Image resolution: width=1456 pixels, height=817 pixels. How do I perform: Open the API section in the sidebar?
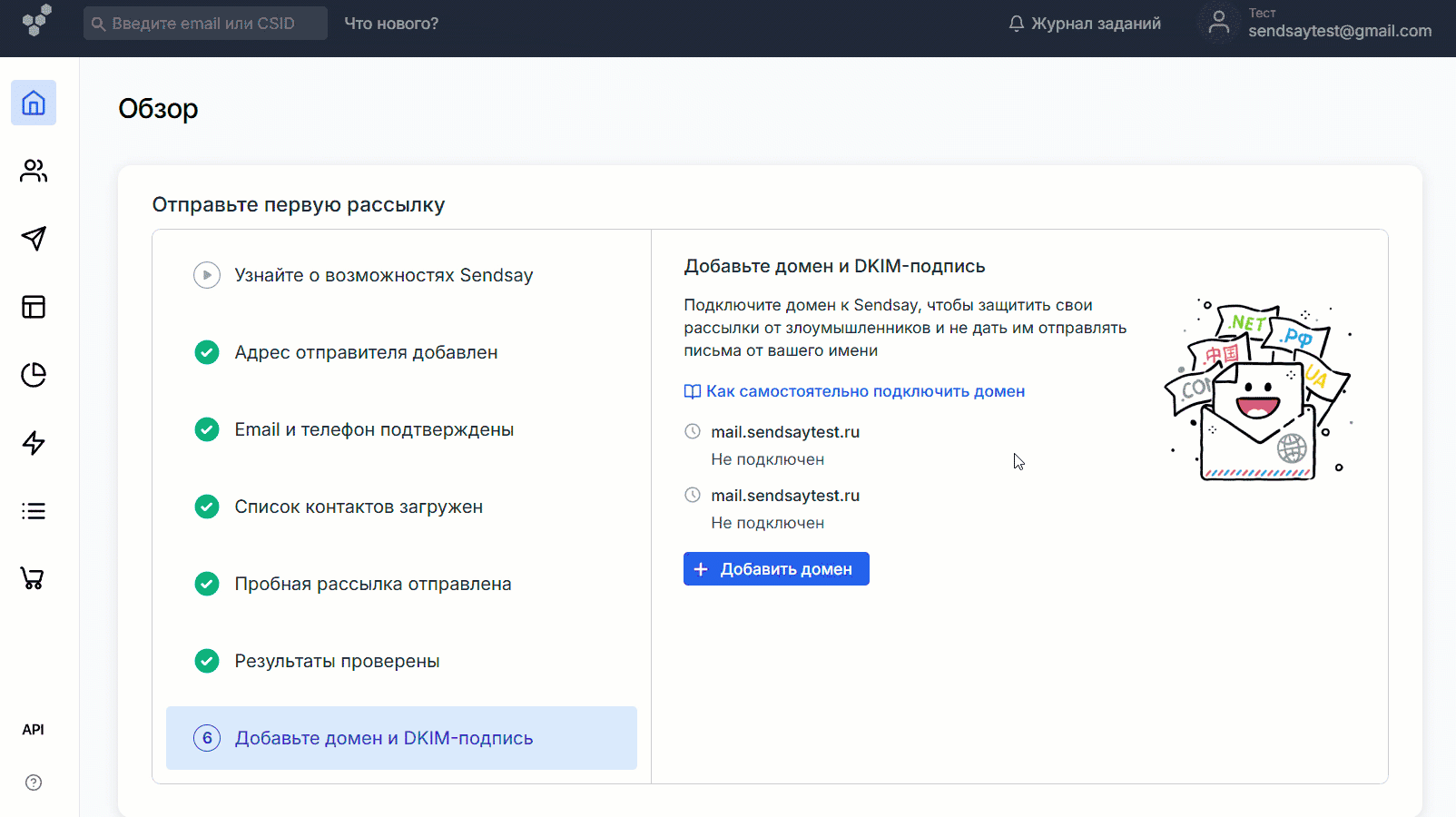click(34, 729)
